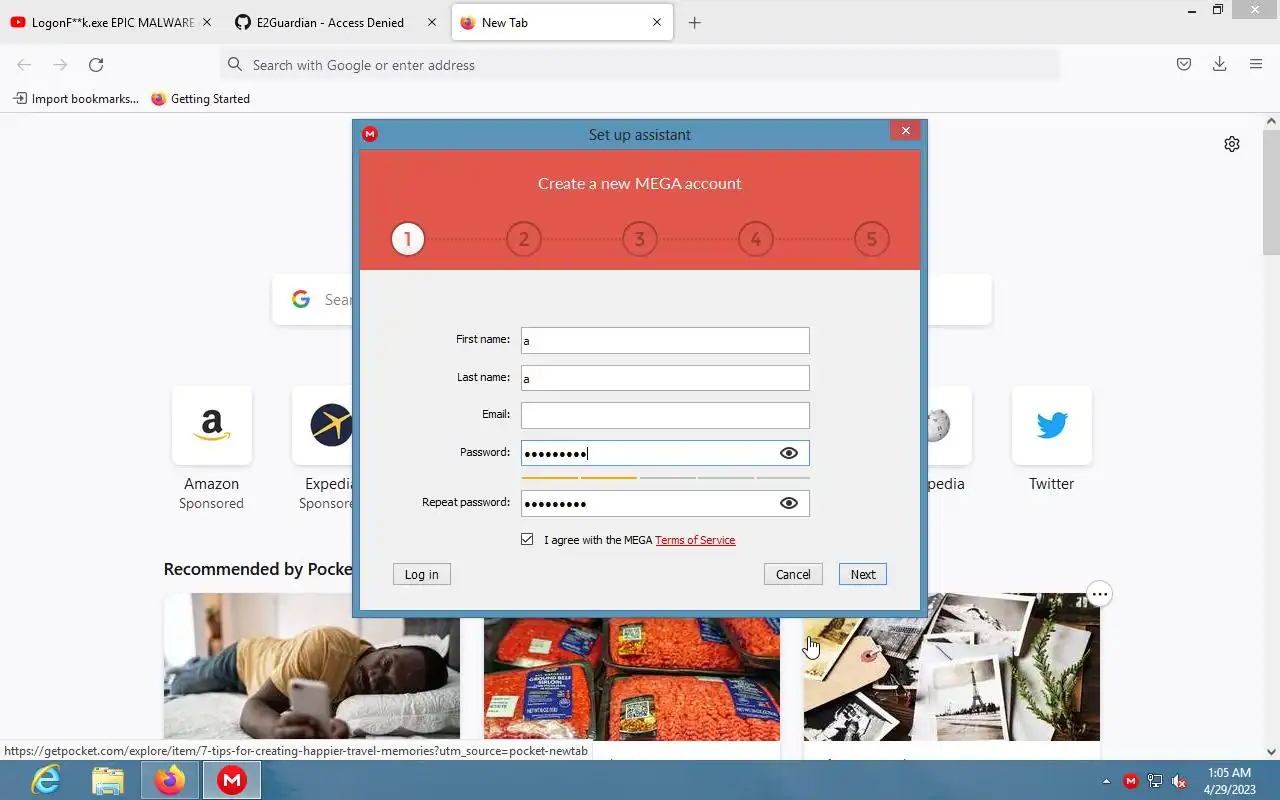Open Pocket story with ground beef packages
The image size is (1280, 800).
632,680
